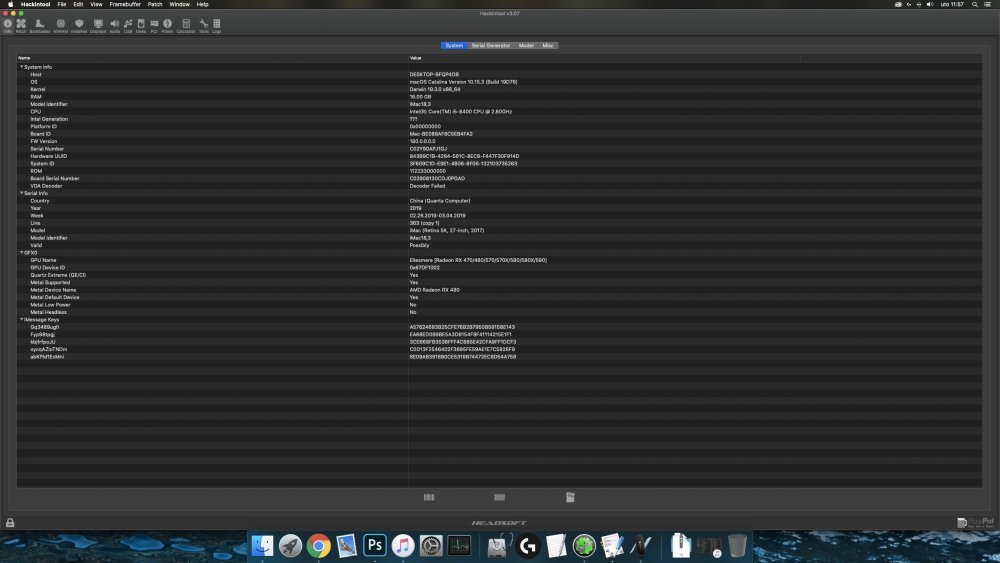
Task: Open the Installed kexts toolbar section
Action: [79, 26]
